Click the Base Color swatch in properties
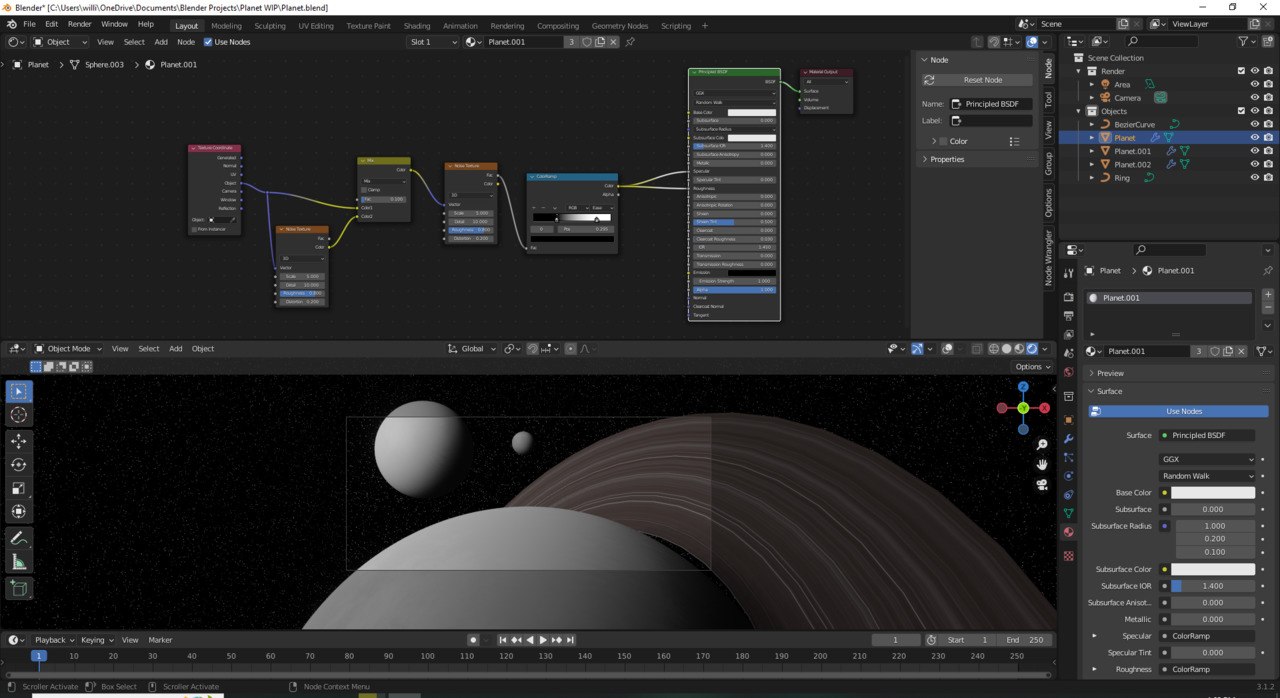Viewport: 1280px width, 698px height. [1212, 493]
